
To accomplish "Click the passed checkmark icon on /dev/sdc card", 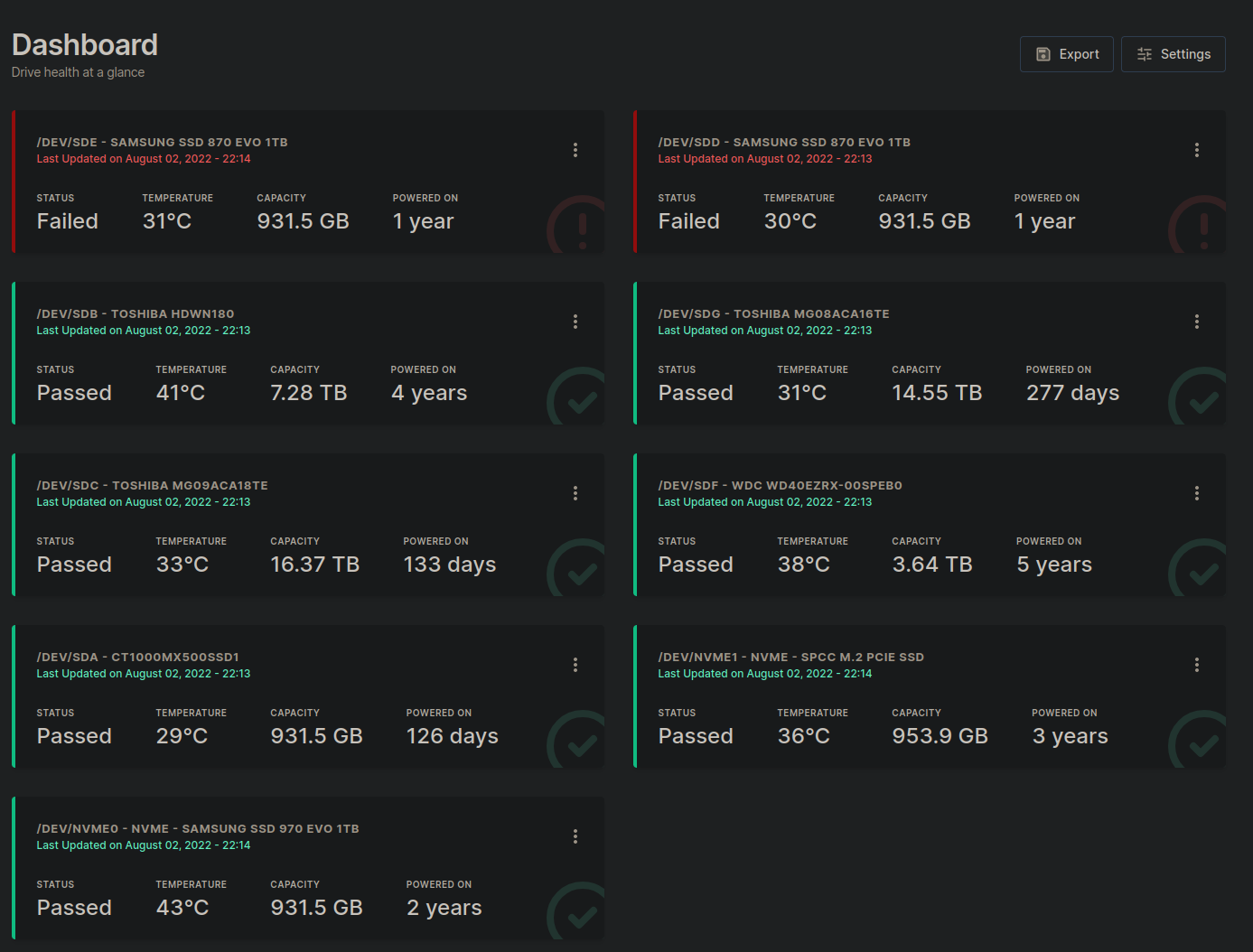I will click(x=576, y=568).
